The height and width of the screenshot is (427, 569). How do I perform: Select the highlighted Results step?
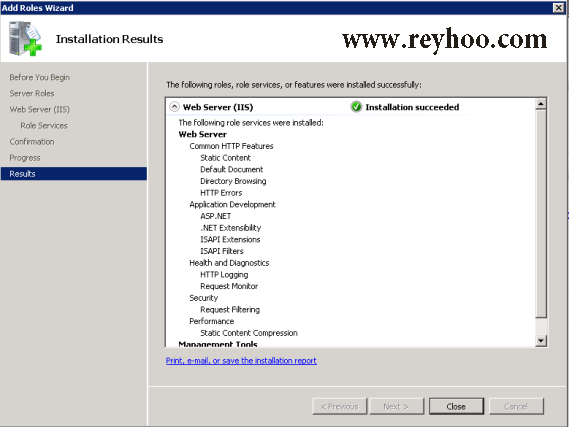pyautogui.click(x=74, y=173)
